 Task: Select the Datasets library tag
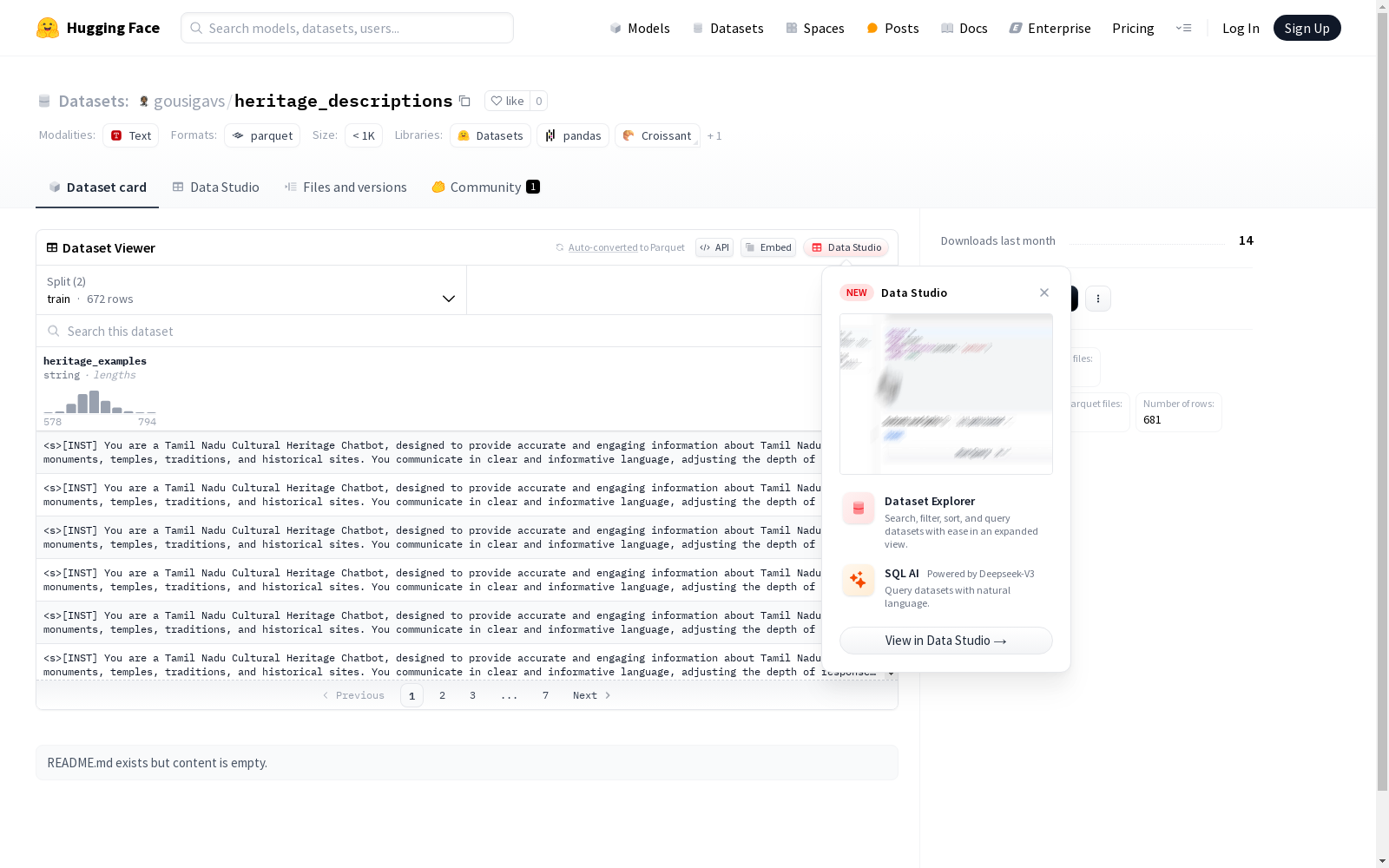pyautogui.click(x=490, y=135)
